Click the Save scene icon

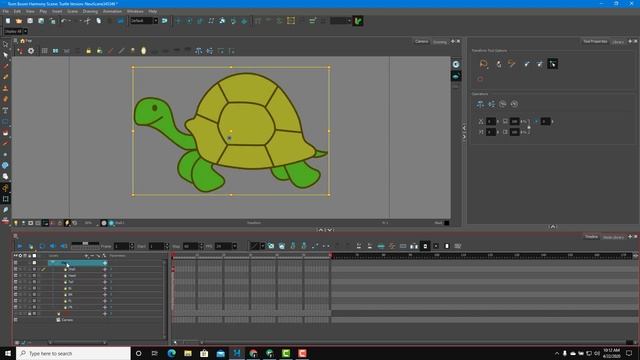pos(30,21)
